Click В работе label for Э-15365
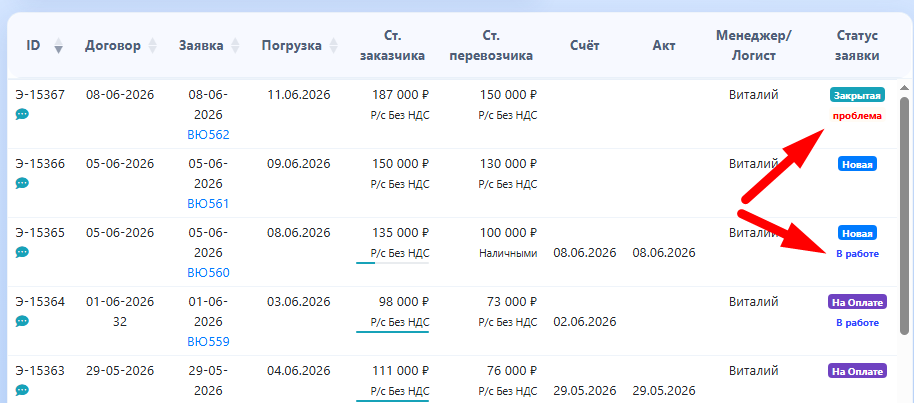 pos(857,254)
